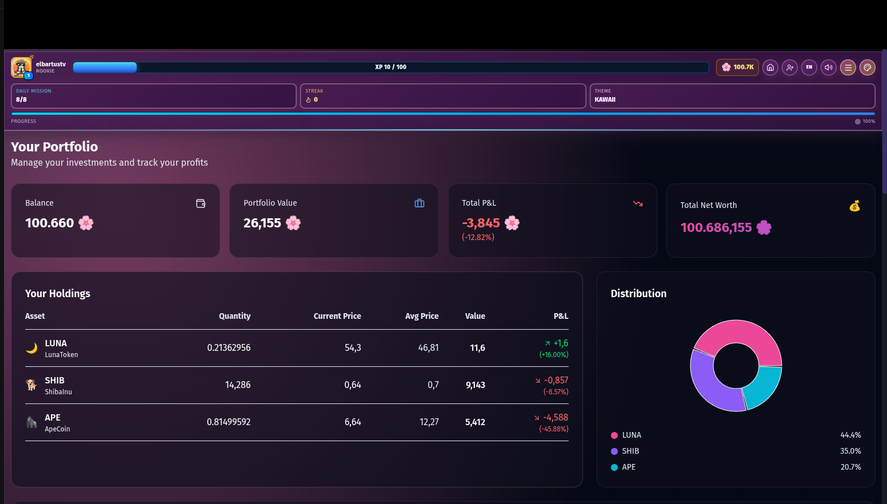Screen dimensions: 887x504
Task: Click the money bag icon in Net Worth
Action: pyautogui.click(x=854, y=206)
